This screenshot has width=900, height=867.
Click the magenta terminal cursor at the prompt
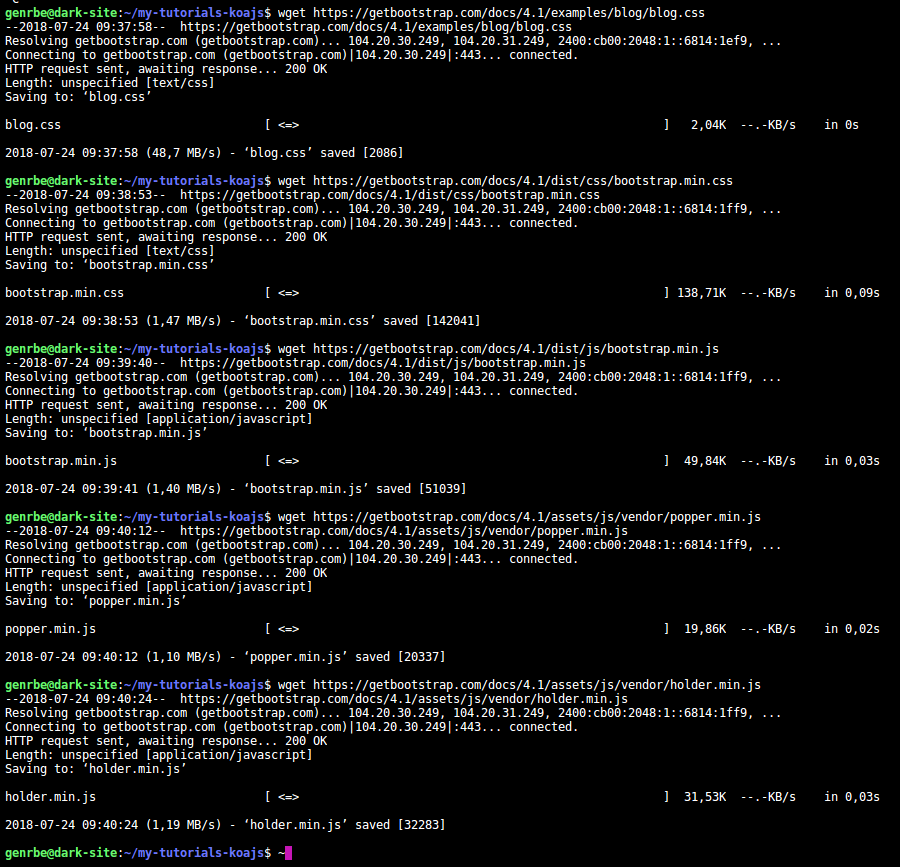288,853
